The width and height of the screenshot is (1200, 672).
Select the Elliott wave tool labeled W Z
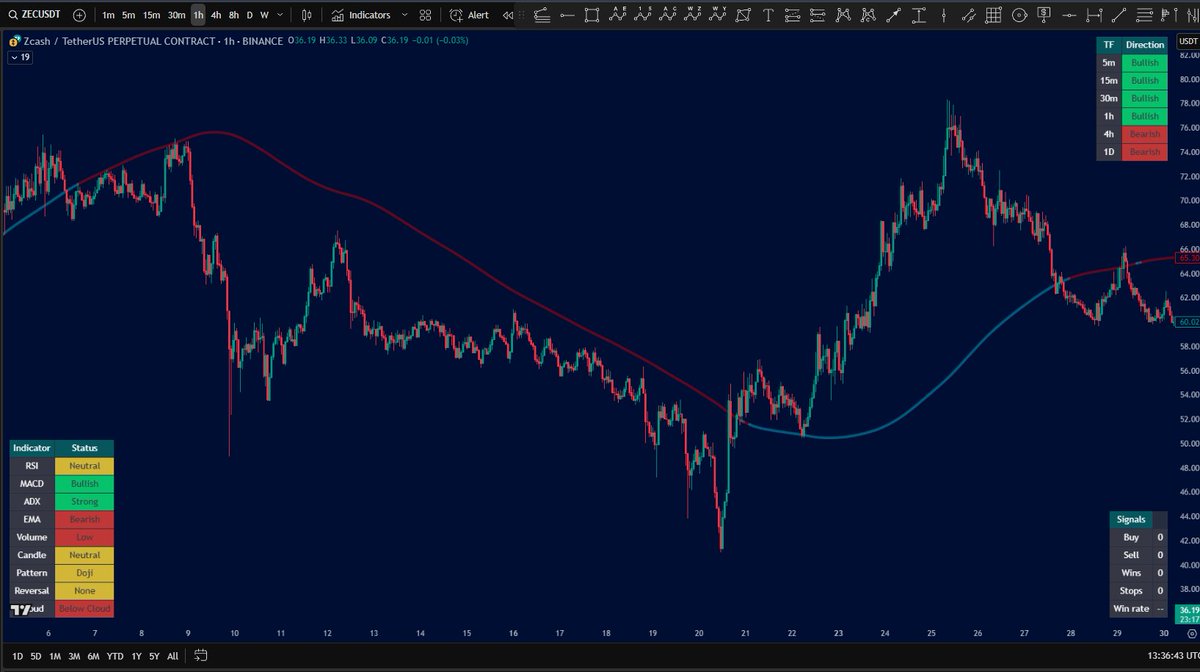coord(694,15)
